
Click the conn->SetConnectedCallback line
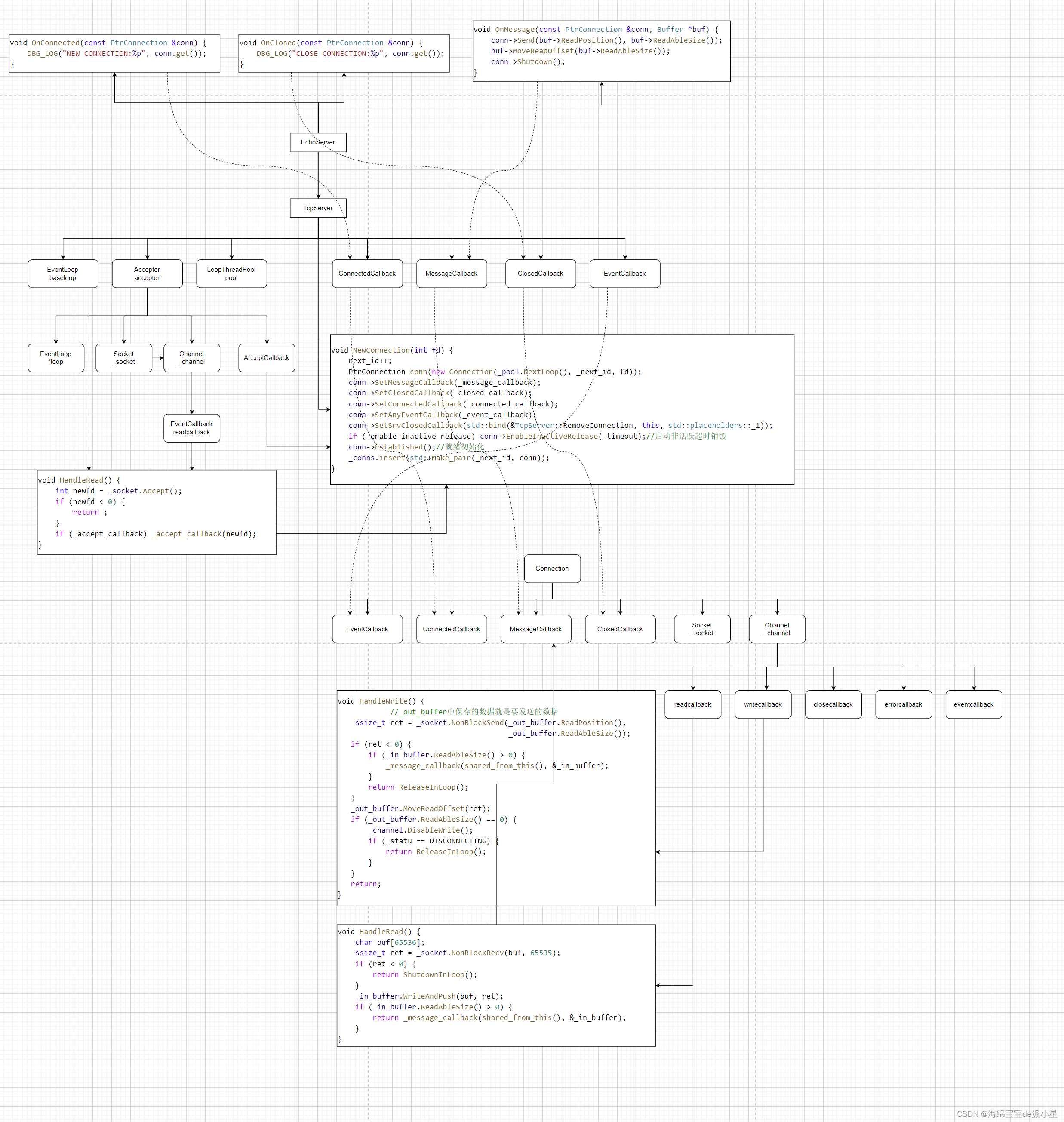[453, 404]
